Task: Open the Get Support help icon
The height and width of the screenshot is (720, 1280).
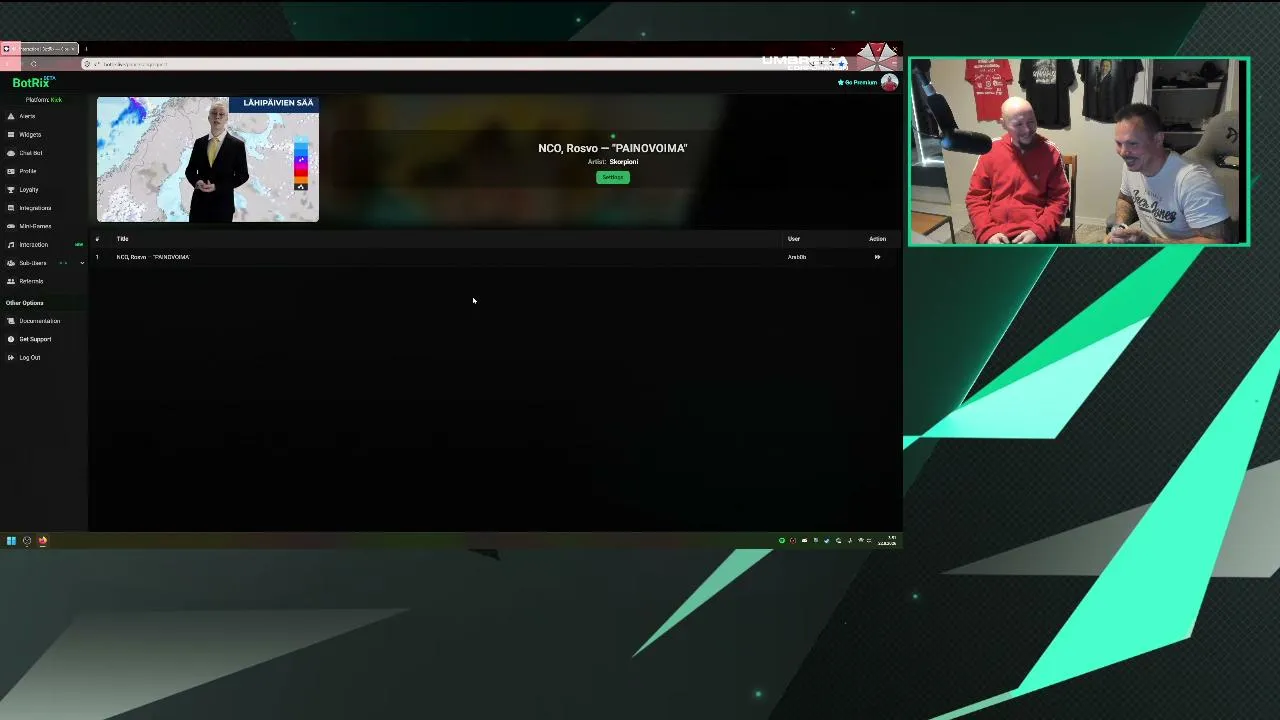Action: coord(11,339)
